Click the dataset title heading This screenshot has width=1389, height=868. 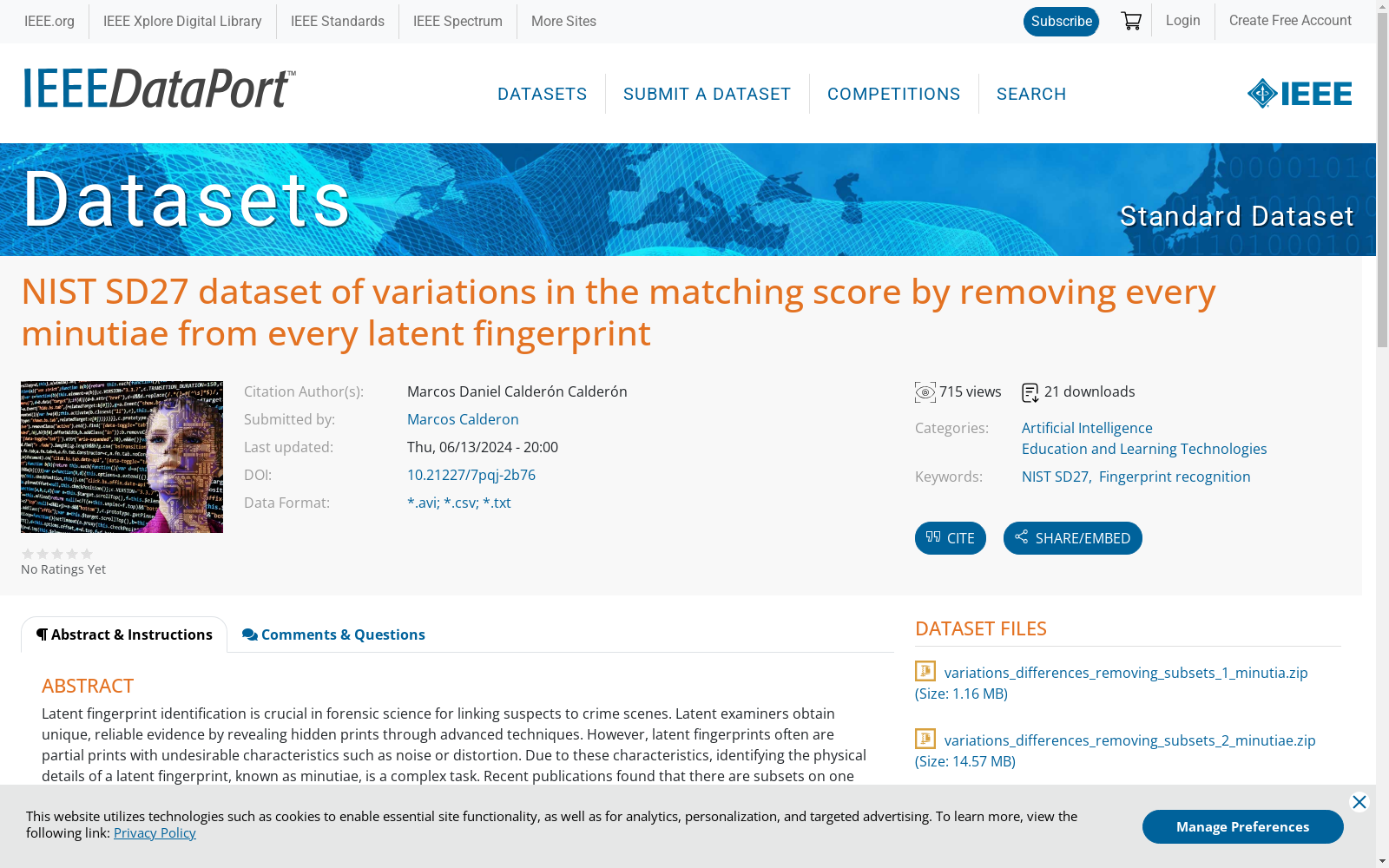618,312
